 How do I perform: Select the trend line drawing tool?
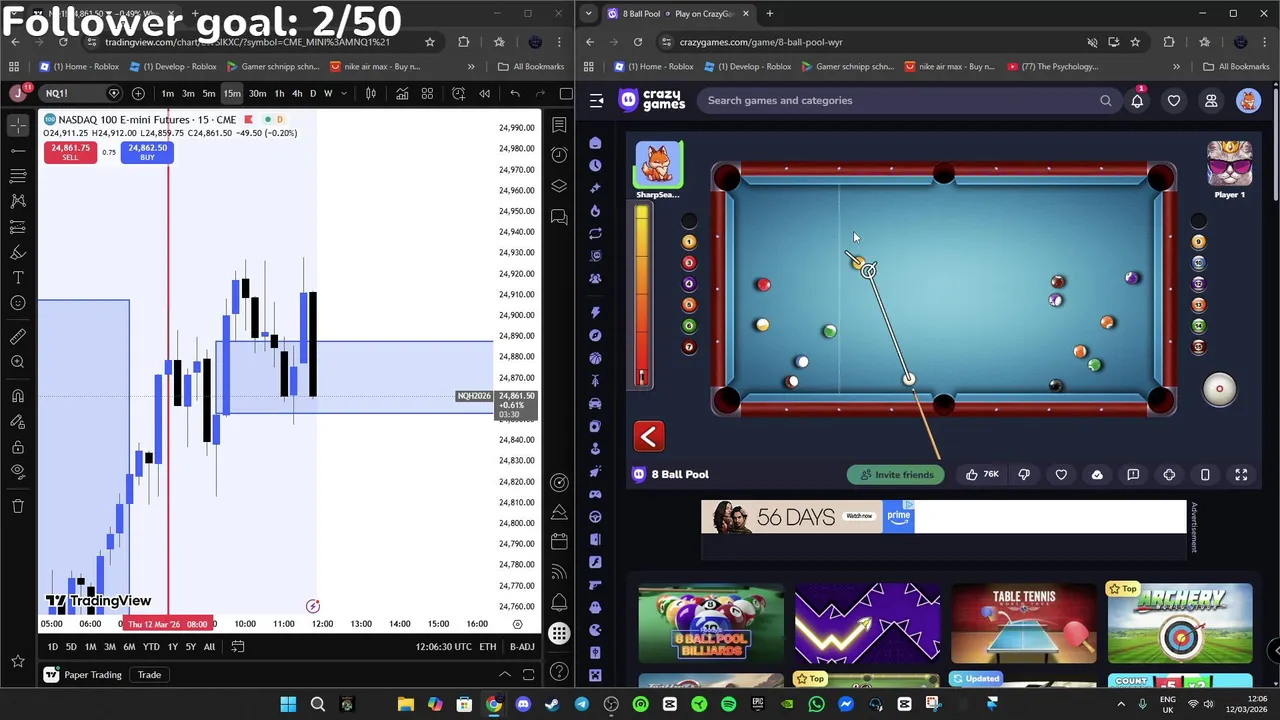[18, 150]
